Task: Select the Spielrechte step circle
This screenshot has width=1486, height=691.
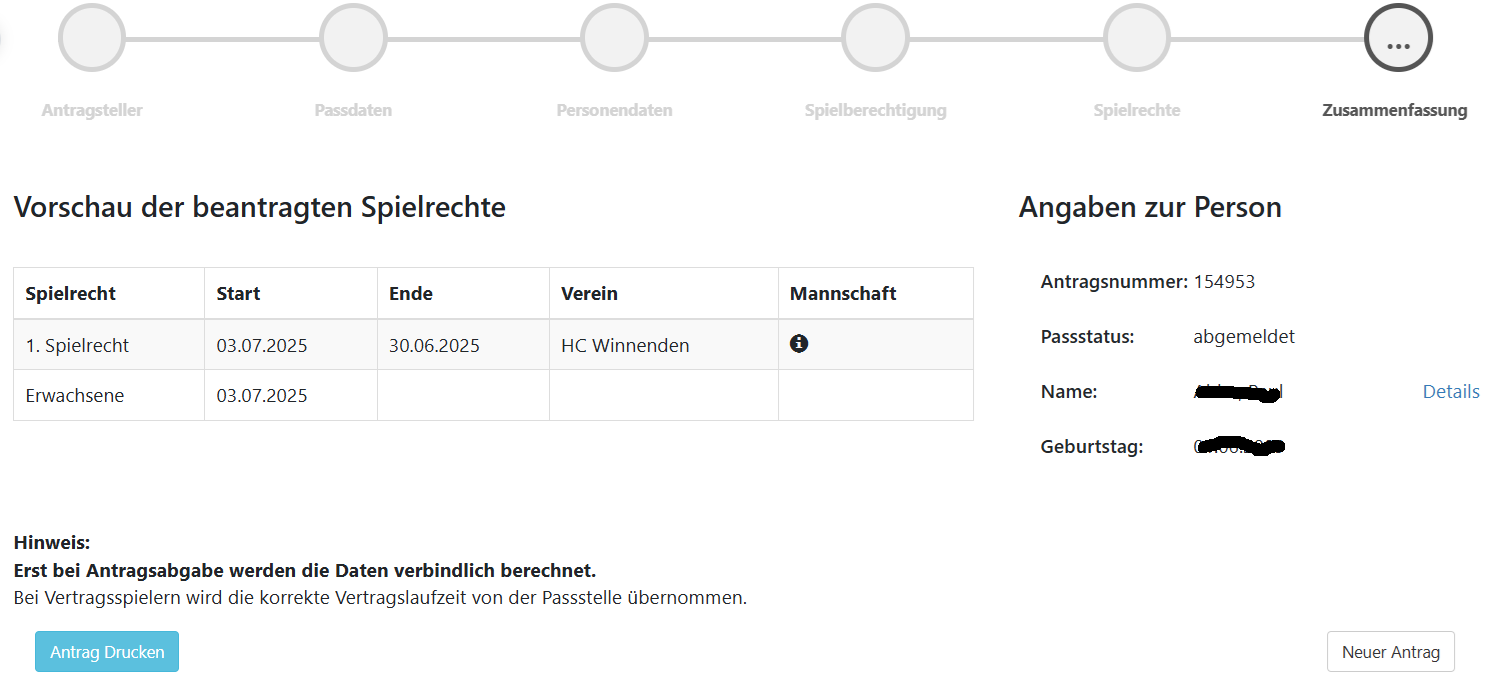Action: click(x=1136, y=40)
